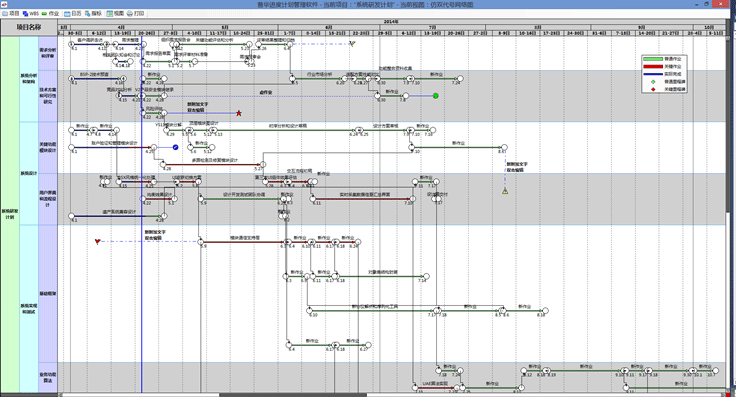The height and width of the screenshot is (397, 736).
Task: Select the 基础框架 WBS row cell
Action: (48, 293)
